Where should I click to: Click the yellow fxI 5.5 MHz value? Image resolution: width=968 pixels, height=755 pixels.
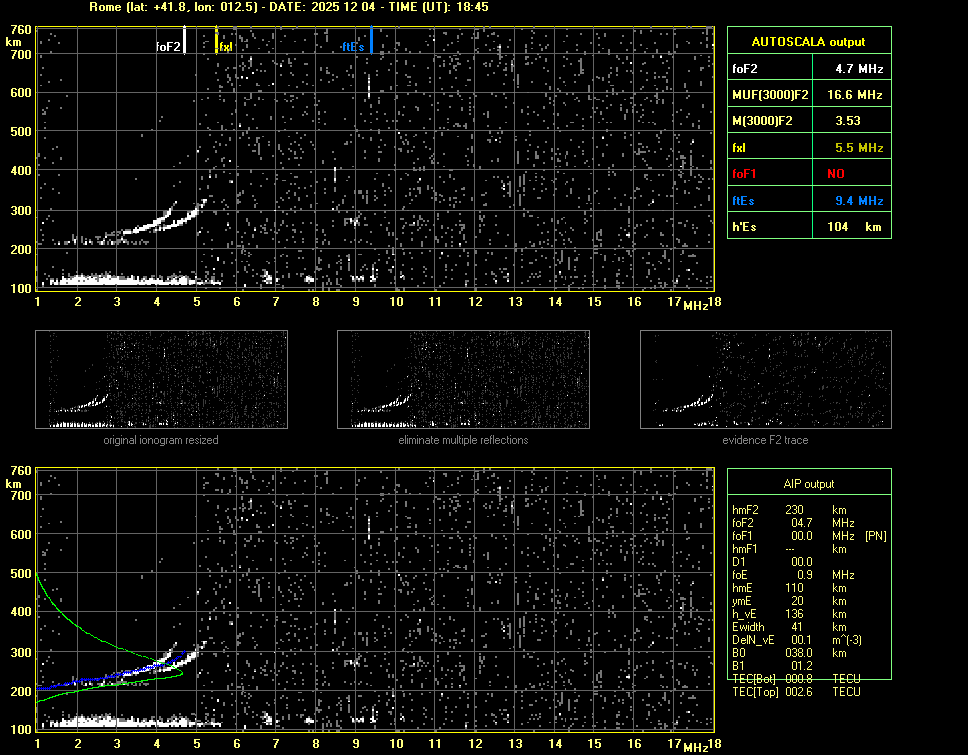[x=858, y=148]
